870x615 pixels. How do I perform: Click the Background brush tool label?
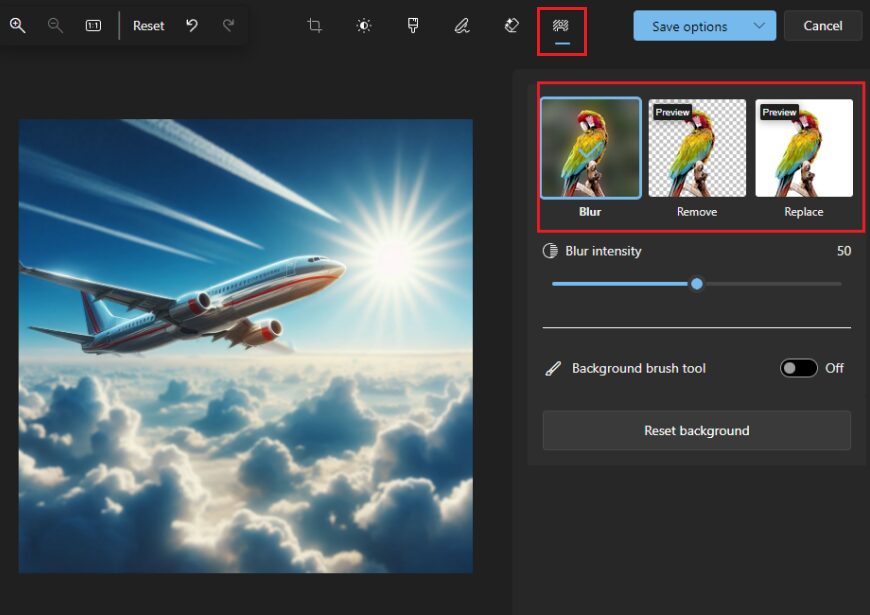pyautogui.click(x=639, y=368)
